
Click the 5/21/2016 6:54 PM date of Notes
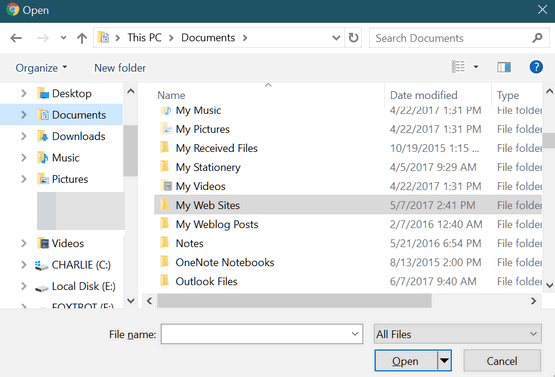tap(435, 244)
